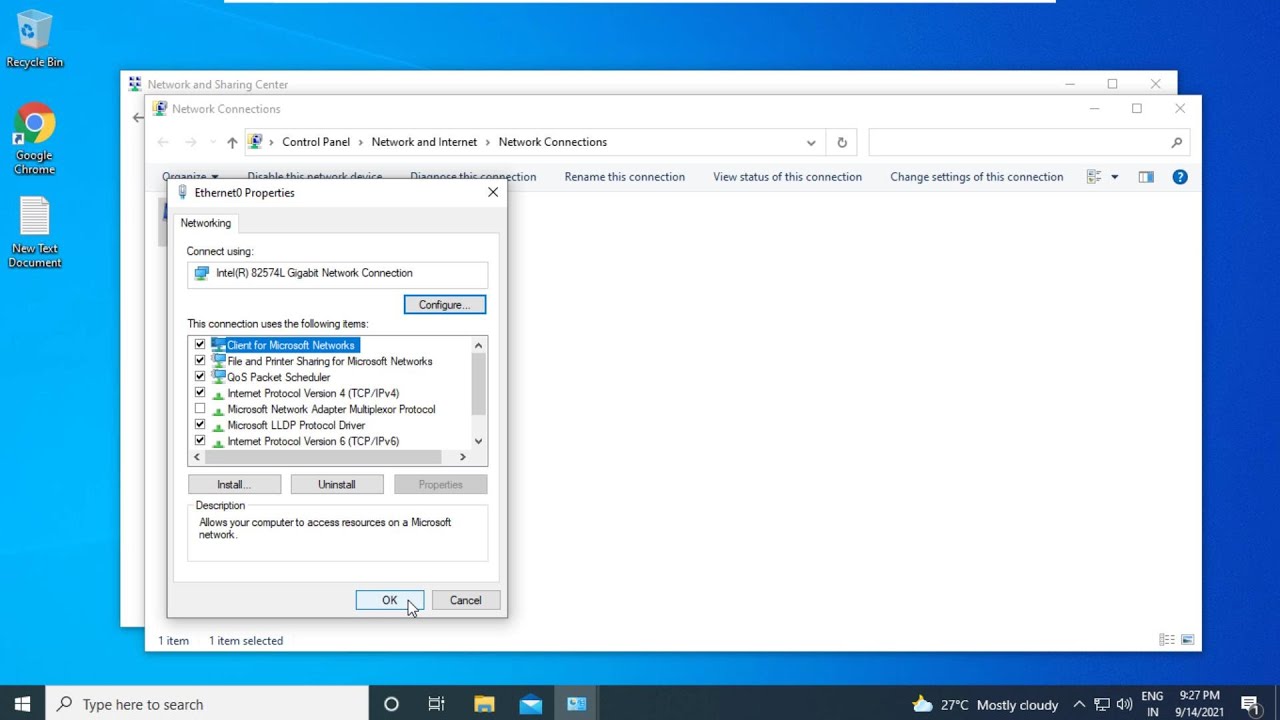
Task: Switch to details view in status bar
Action: [x=1167, y=640]
